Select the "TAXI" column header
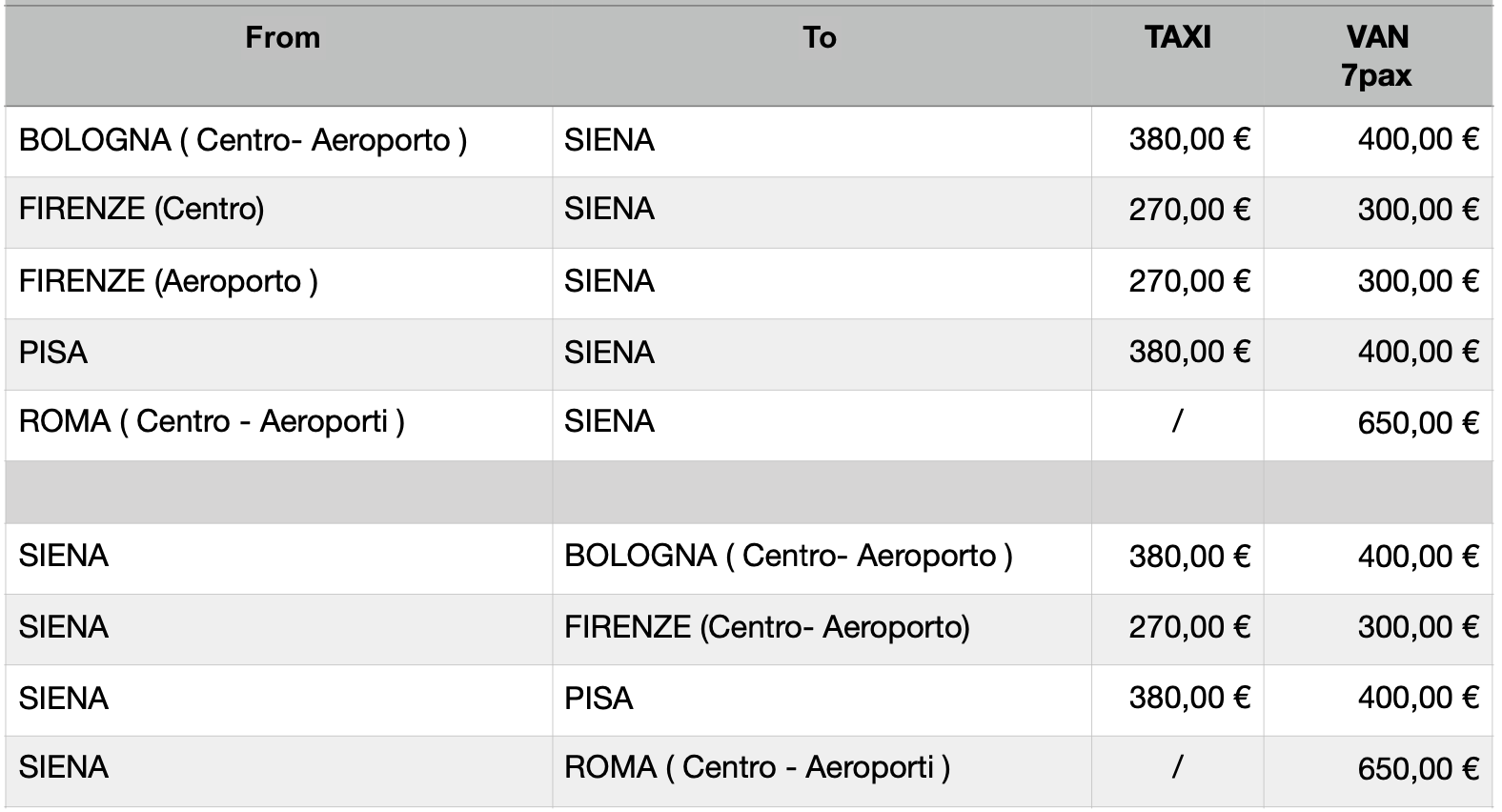The image size is (1502, 812). (1177, 38)
